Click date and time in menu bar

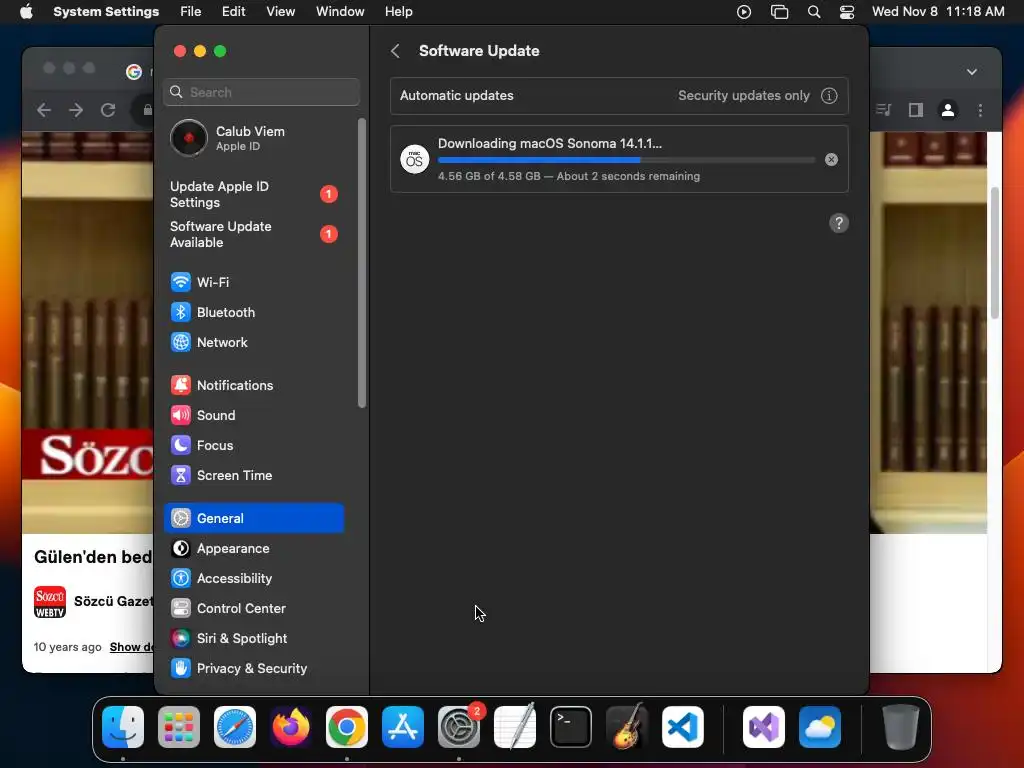click(938, 12)
